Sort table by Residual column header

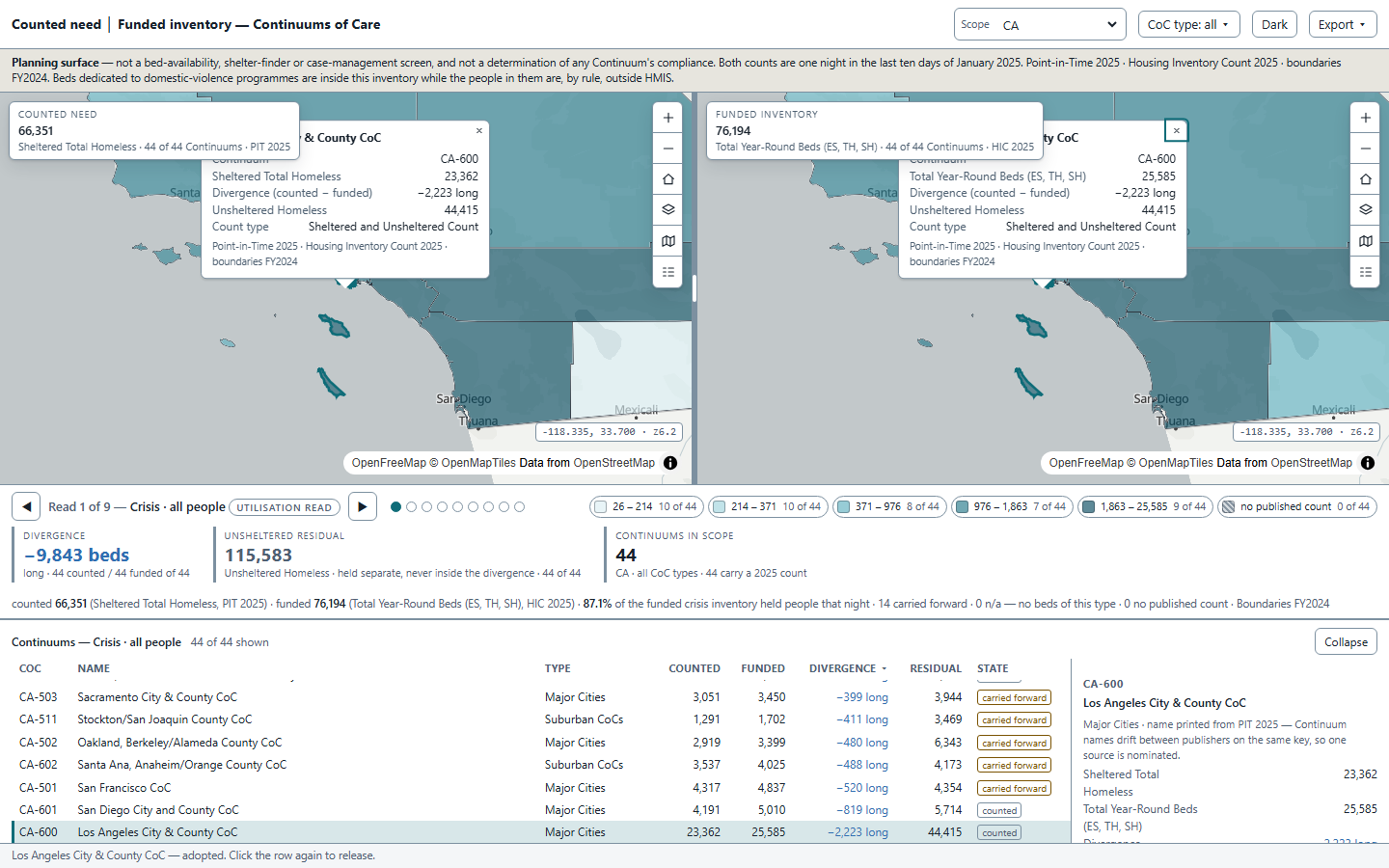(x=936, y=668)
